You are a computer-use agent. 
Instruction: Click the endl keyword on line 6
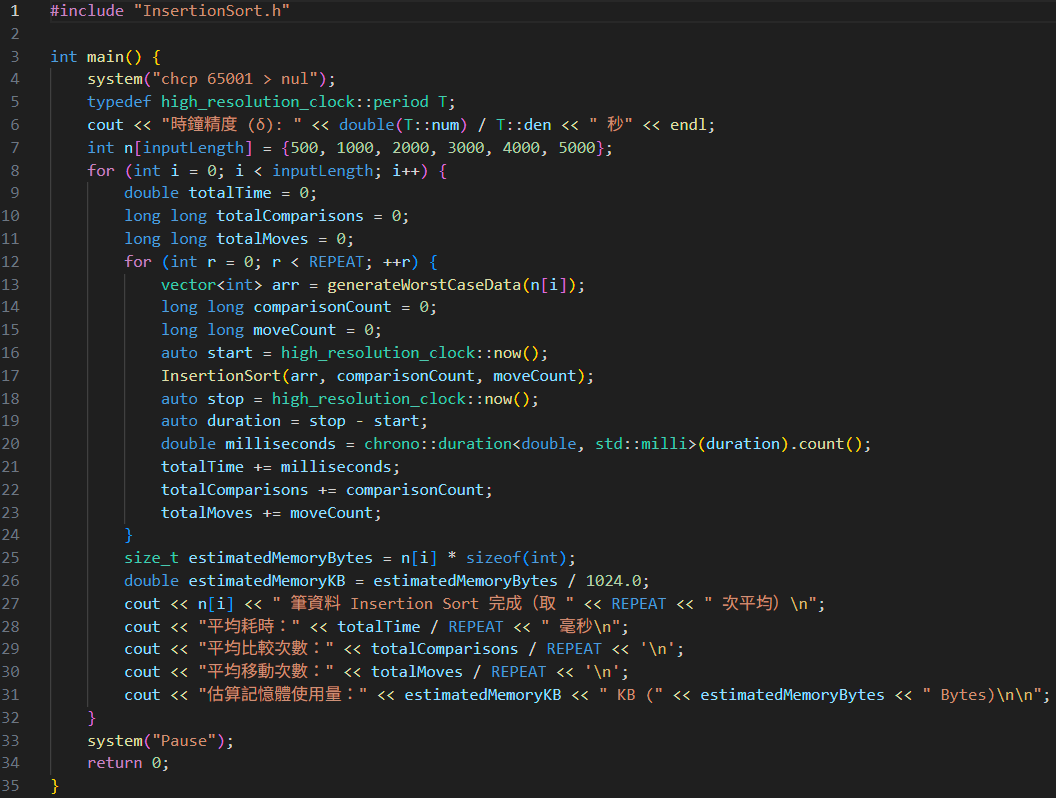coord(688,125)
